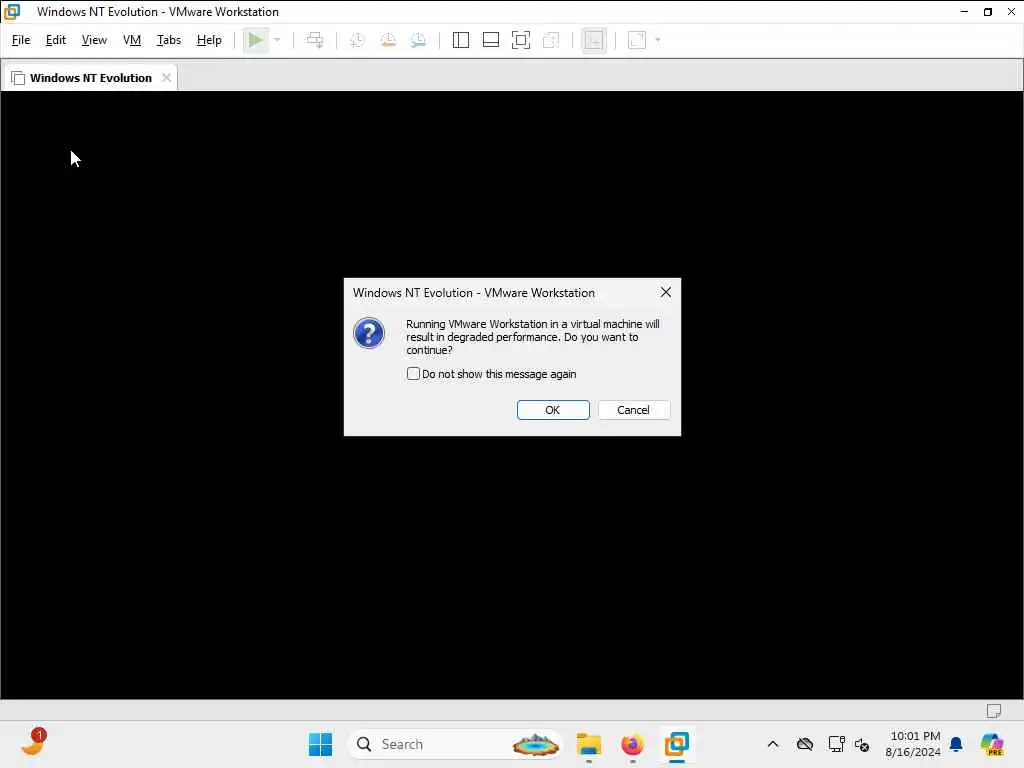Open File Explorer from the taskbar
Image resolution: width=1024 pixels, height=768 pixels.
coord(588,744)
